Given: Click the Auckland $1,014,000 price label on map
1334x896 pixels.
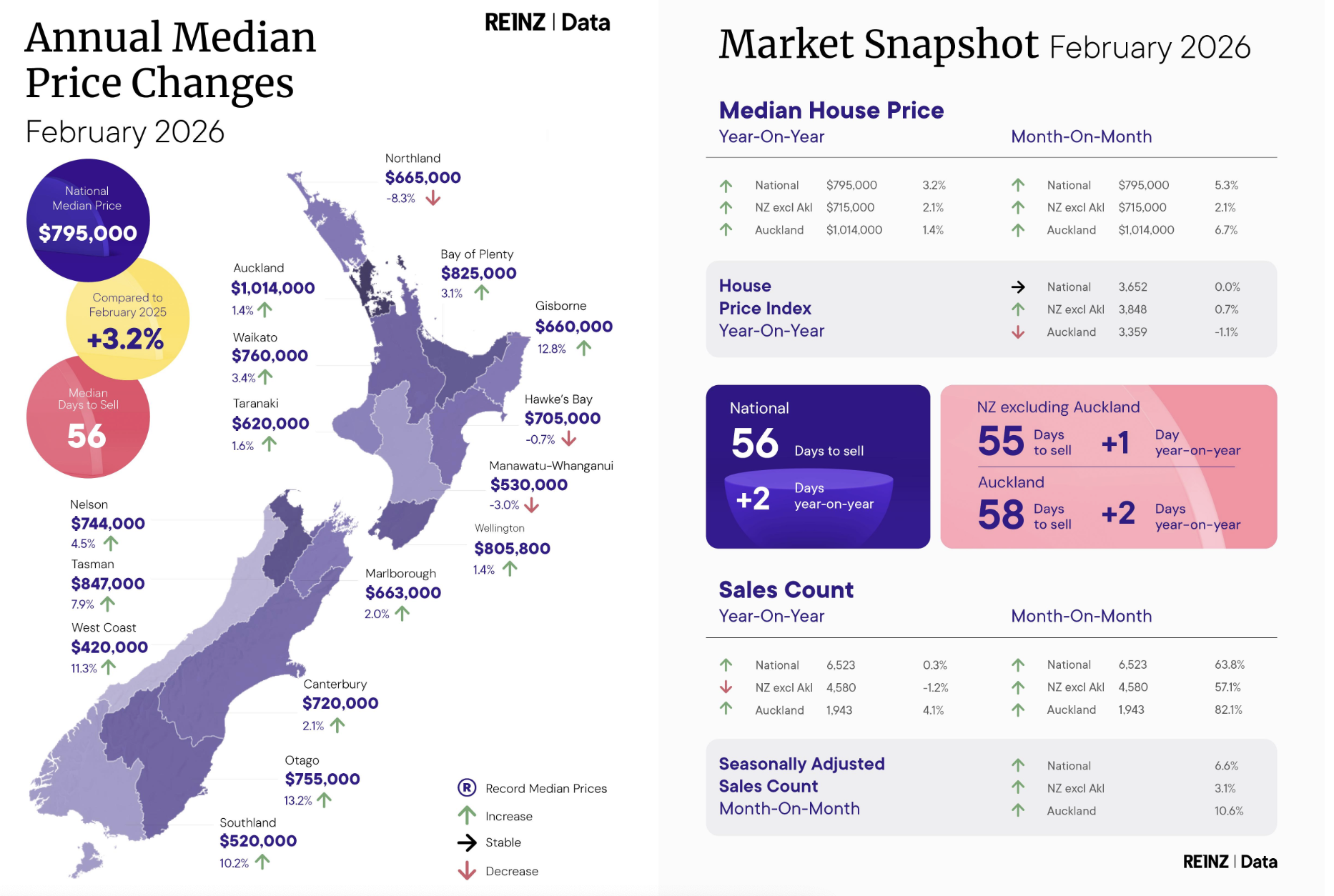Looking at the screenshot, I should point(272,288).
